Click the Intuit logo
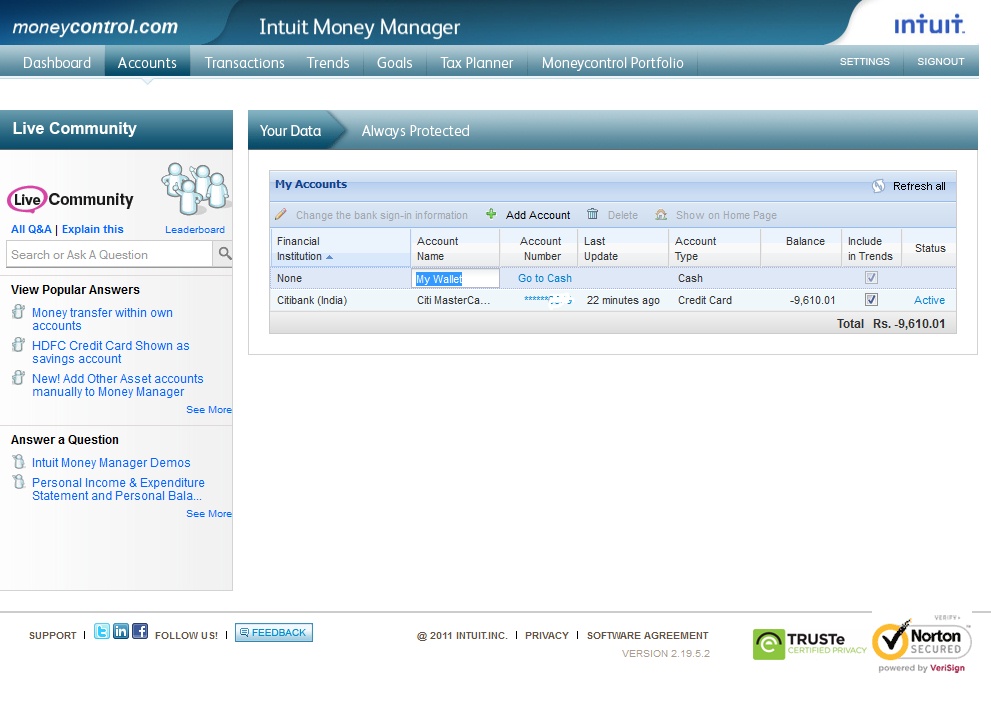The width and height of the screenshot is (991, 713). point(928,24)
